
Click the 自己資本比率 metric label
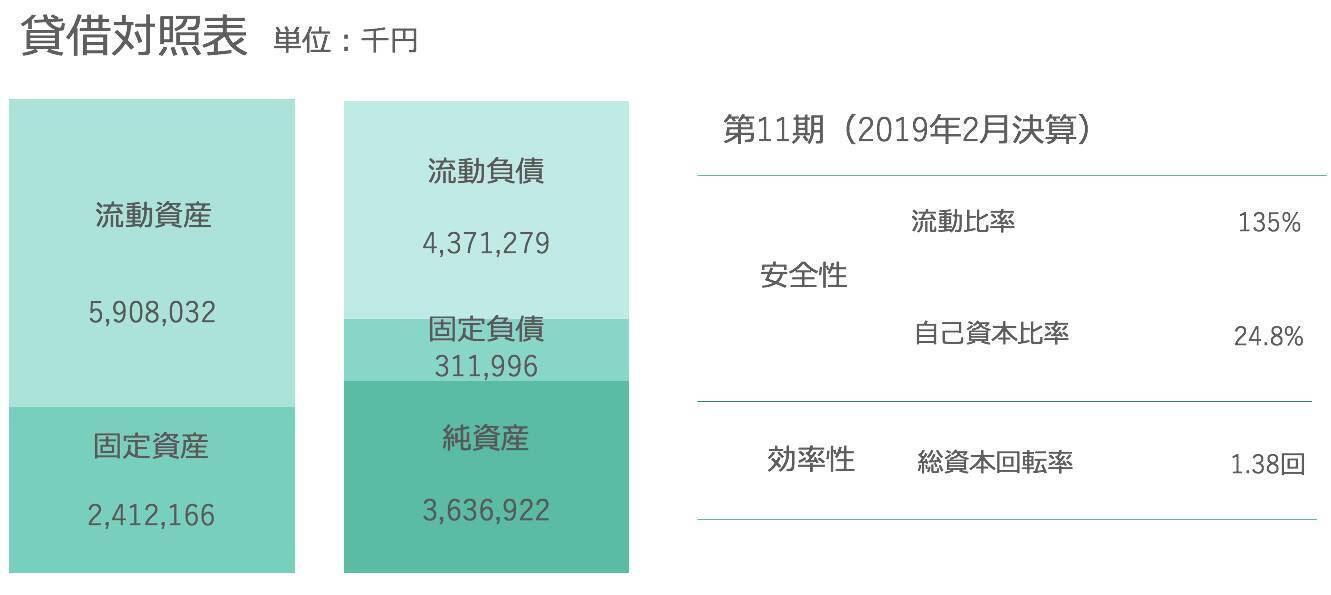click(991, 333)
